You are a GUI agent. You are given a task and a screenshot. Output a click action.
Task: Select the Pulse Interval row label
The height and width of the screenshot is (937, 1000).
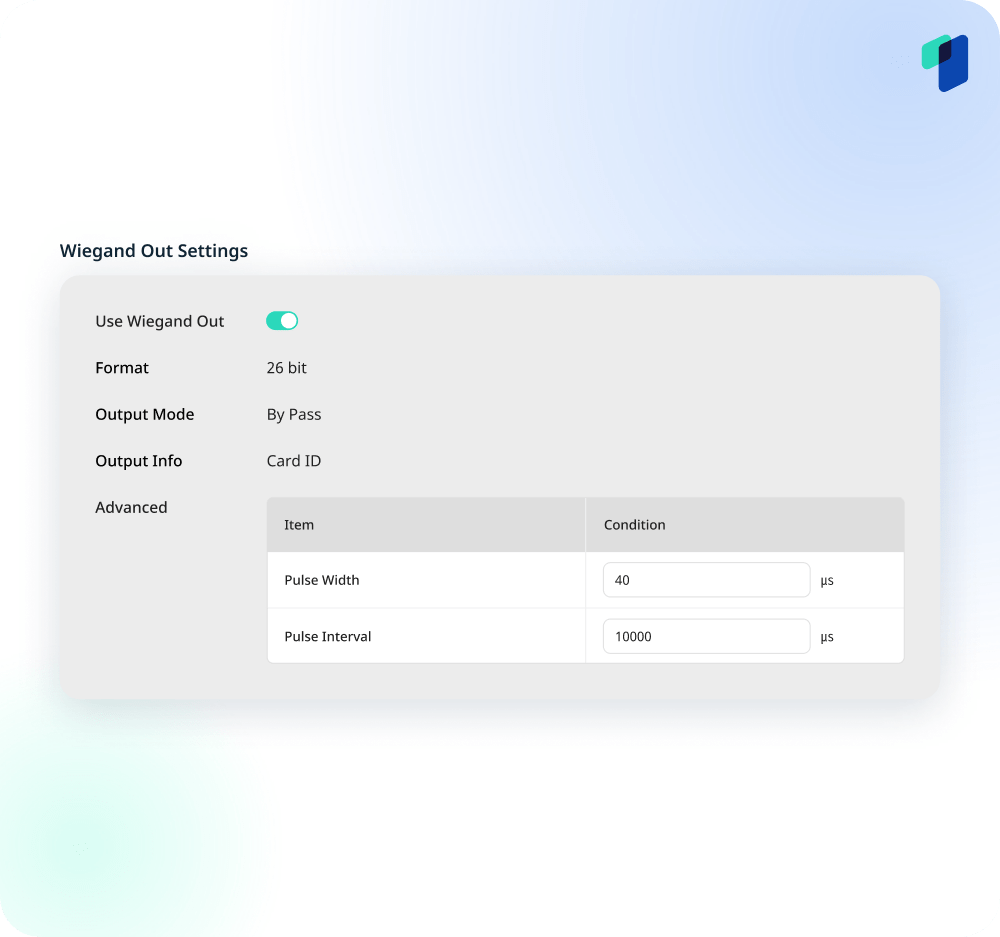328,637
